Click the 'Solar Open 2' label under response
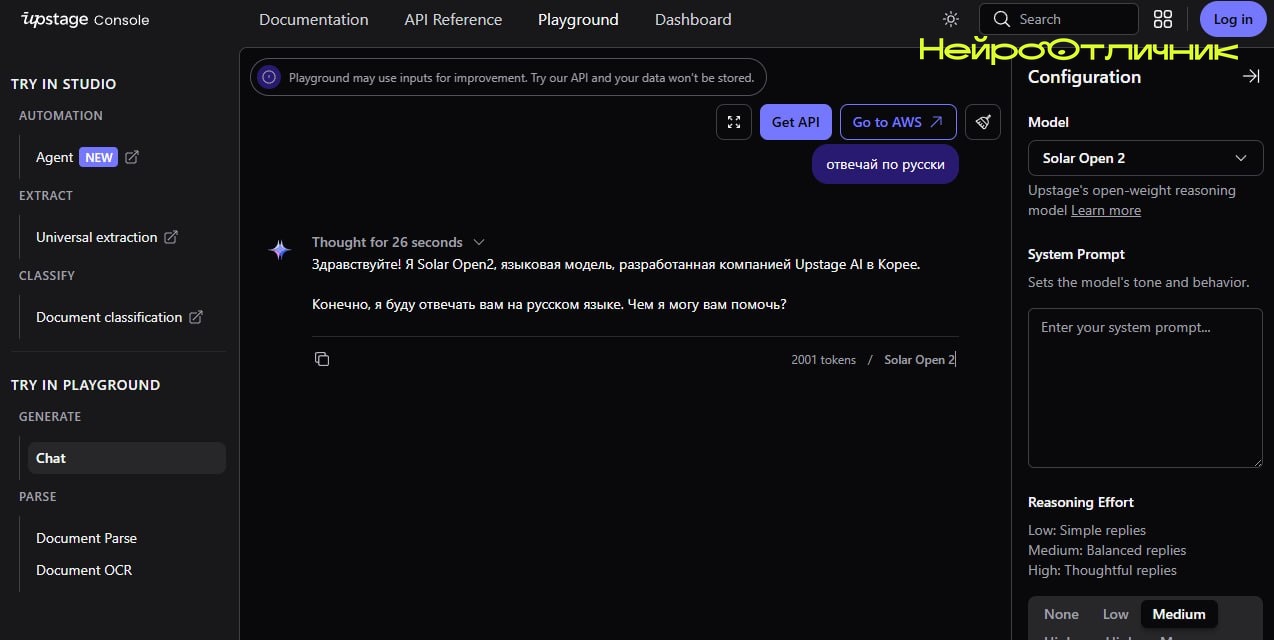 point(920,360)
